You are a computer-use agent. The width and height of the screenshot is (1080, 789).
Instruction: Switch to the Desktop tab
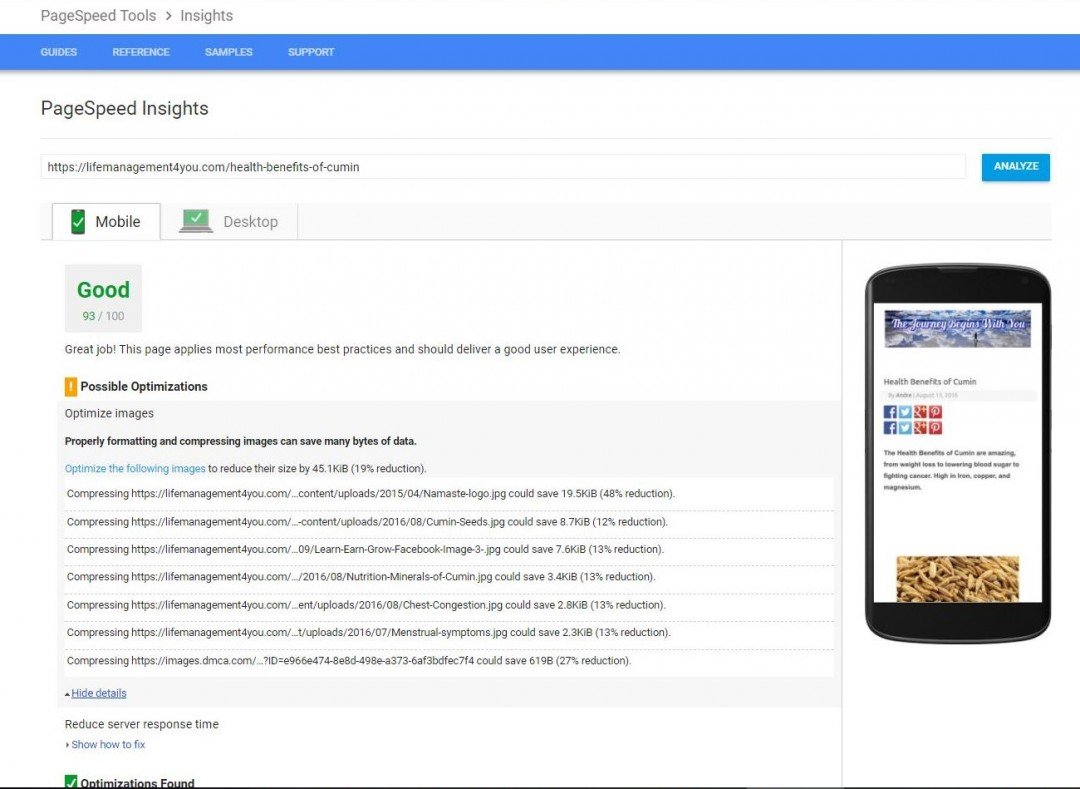(229, 222)
